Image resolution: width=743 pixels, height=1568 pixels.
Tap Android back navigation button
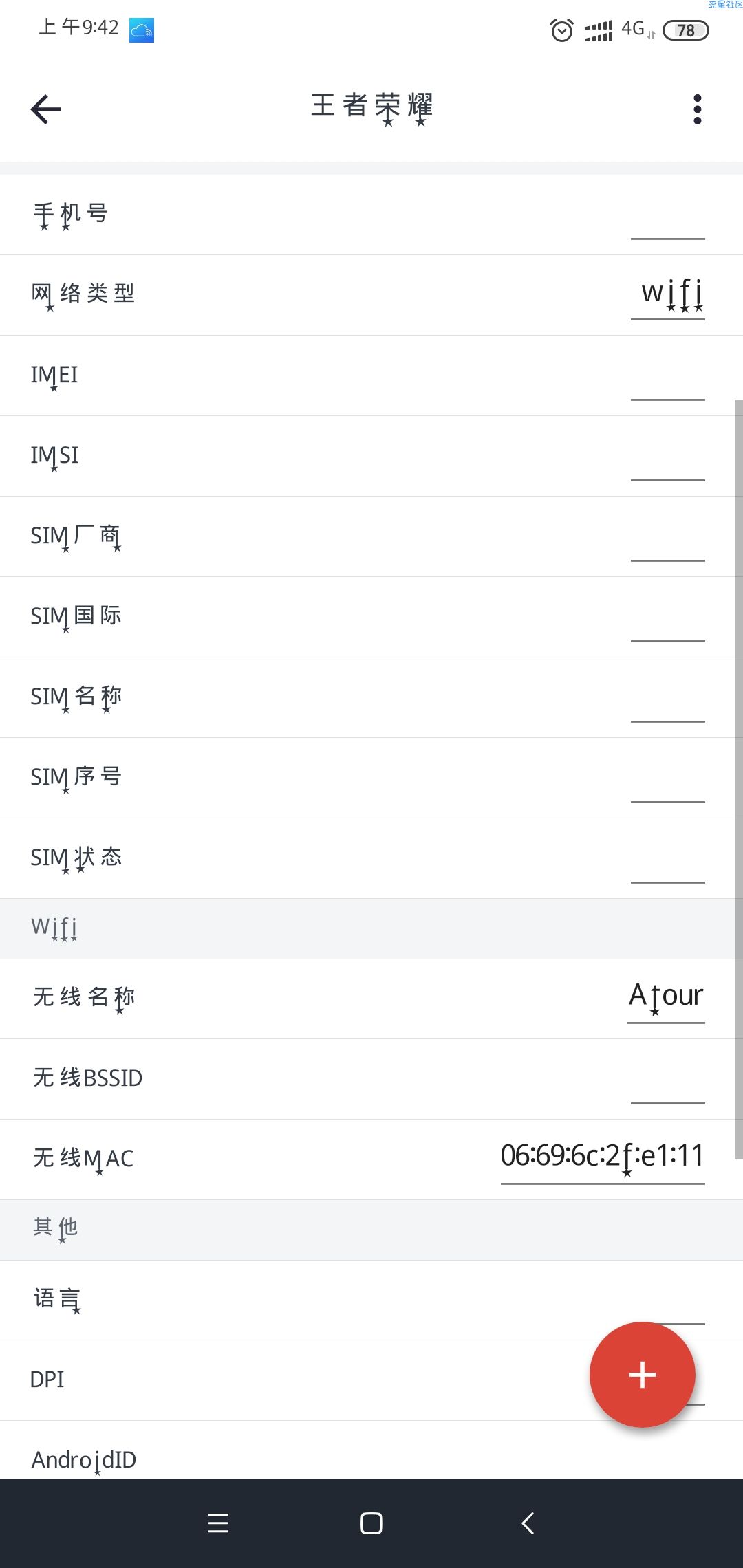coord(528,1523)
